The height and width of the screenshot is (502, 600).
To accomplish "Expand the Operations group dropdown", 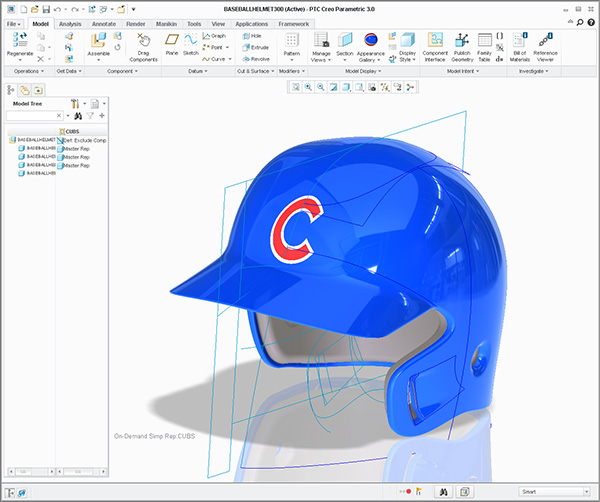I will coord(29,71).
